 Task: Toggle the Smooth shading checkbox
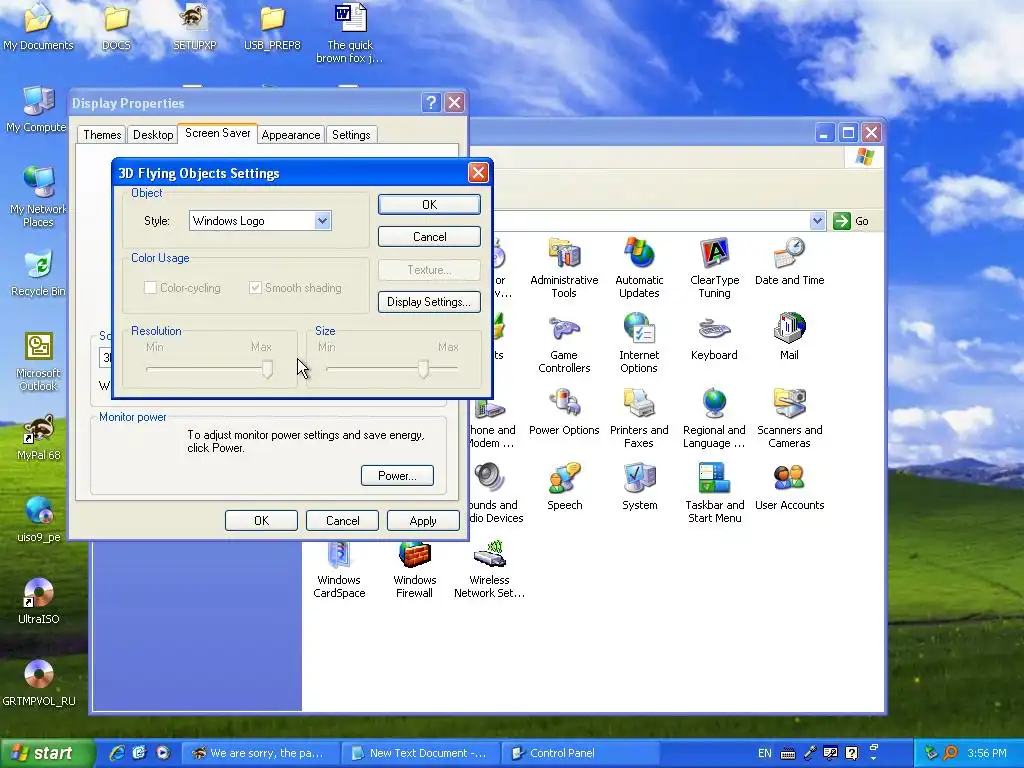point(255,287)
